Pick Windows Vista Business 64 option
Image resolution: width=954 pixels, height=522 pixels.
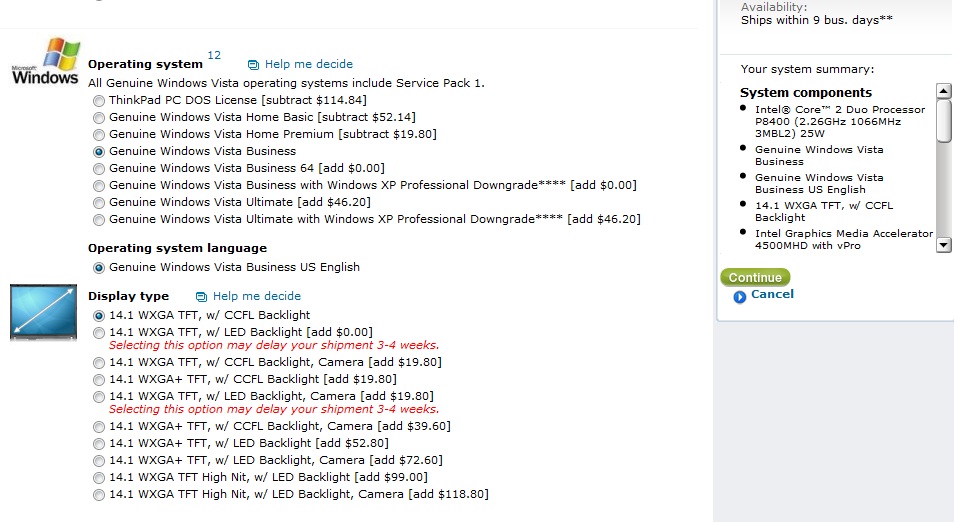99,169
